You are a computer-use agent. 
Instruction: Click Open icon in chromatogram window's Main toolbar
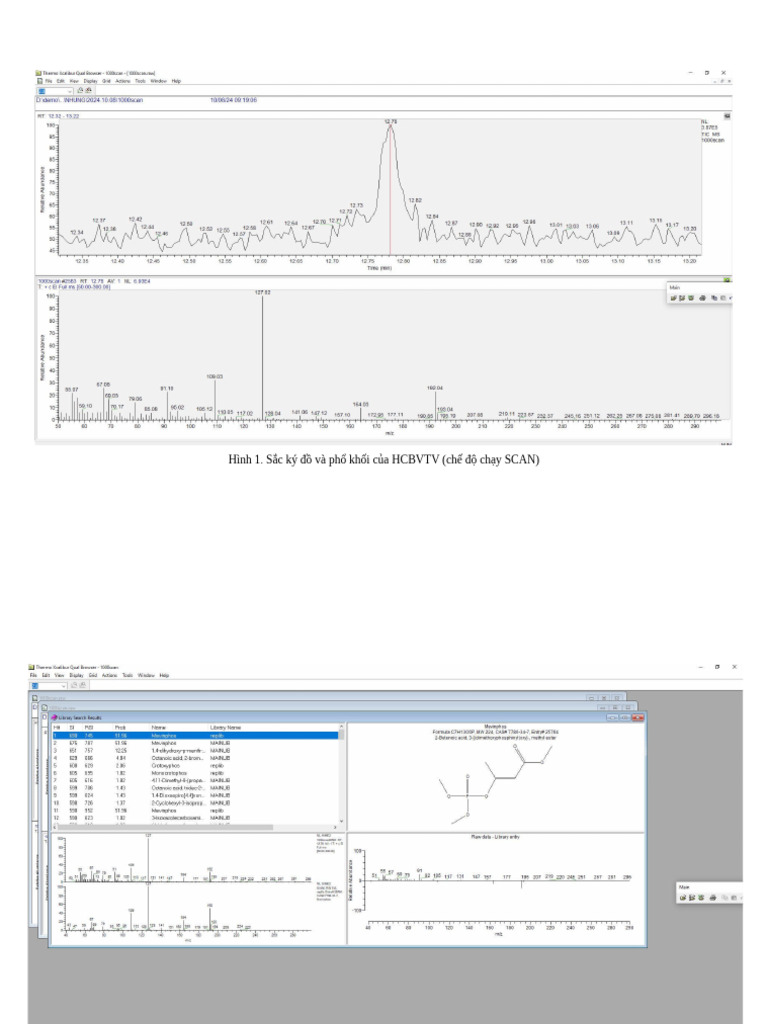[x=673, y=298]
